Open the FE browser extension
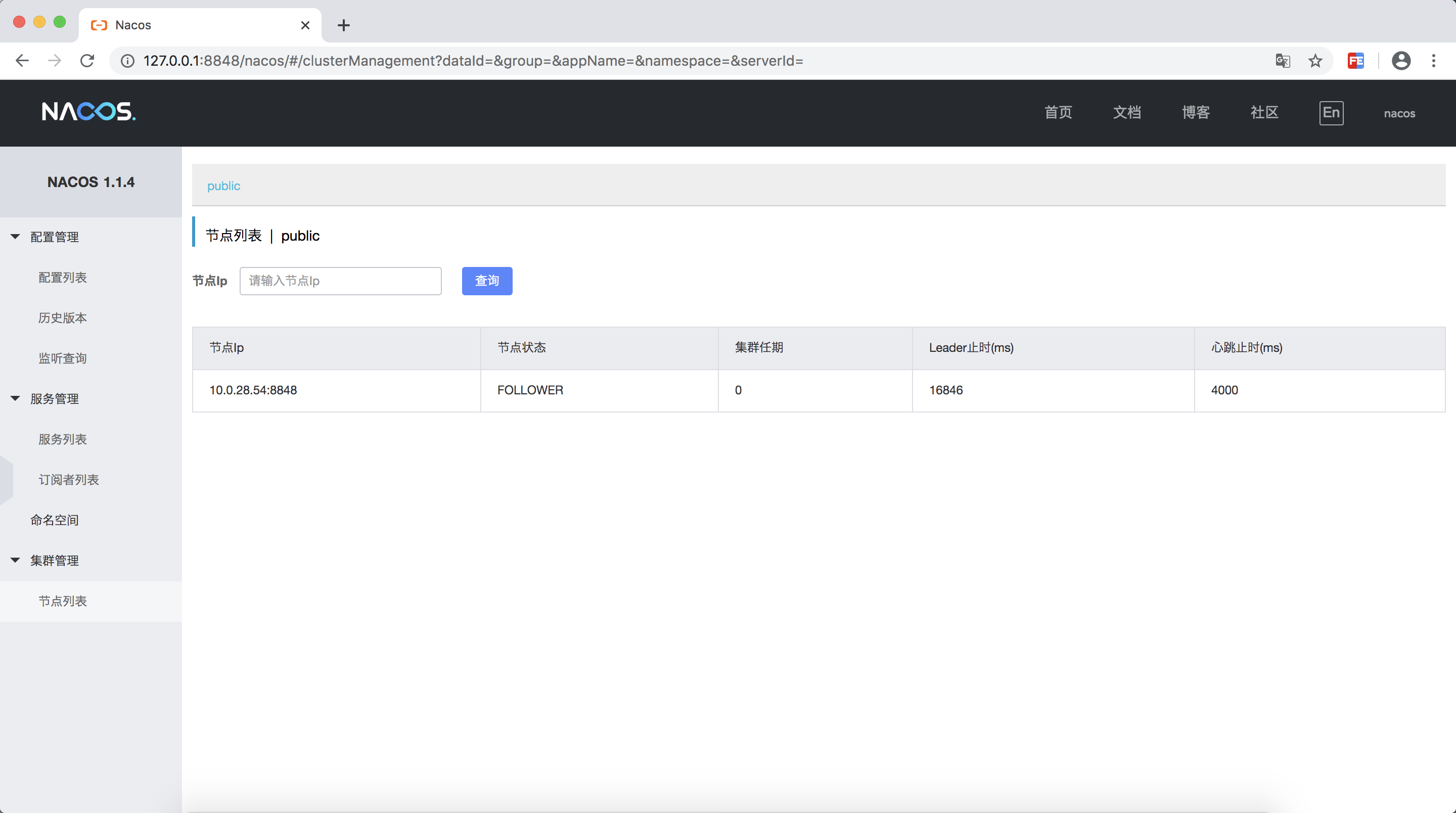This screenshot has height=813, width=1456. pos(1356,61)
